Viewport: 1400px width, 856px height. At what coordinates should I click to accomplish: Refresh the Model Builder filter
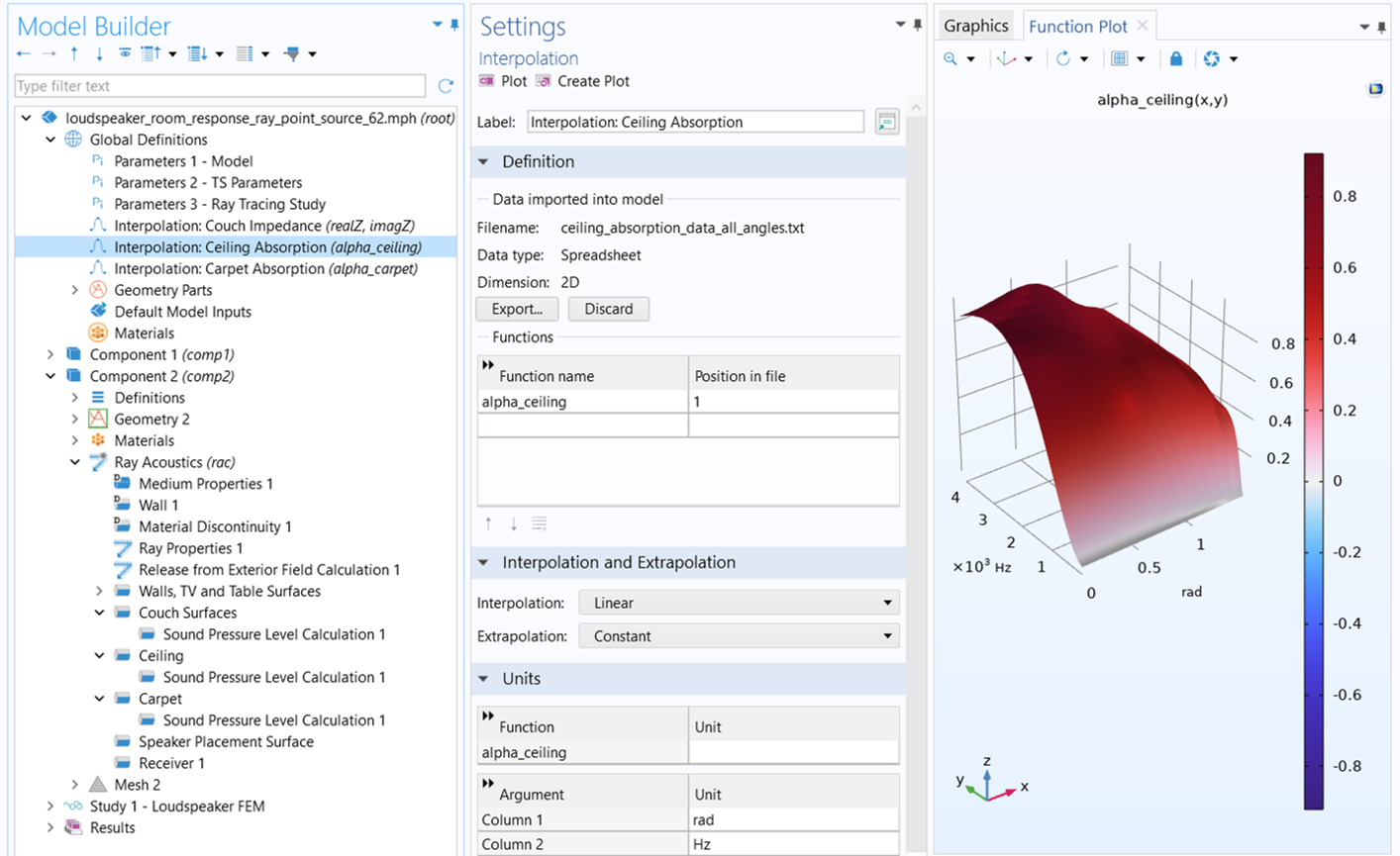point(446,86)
